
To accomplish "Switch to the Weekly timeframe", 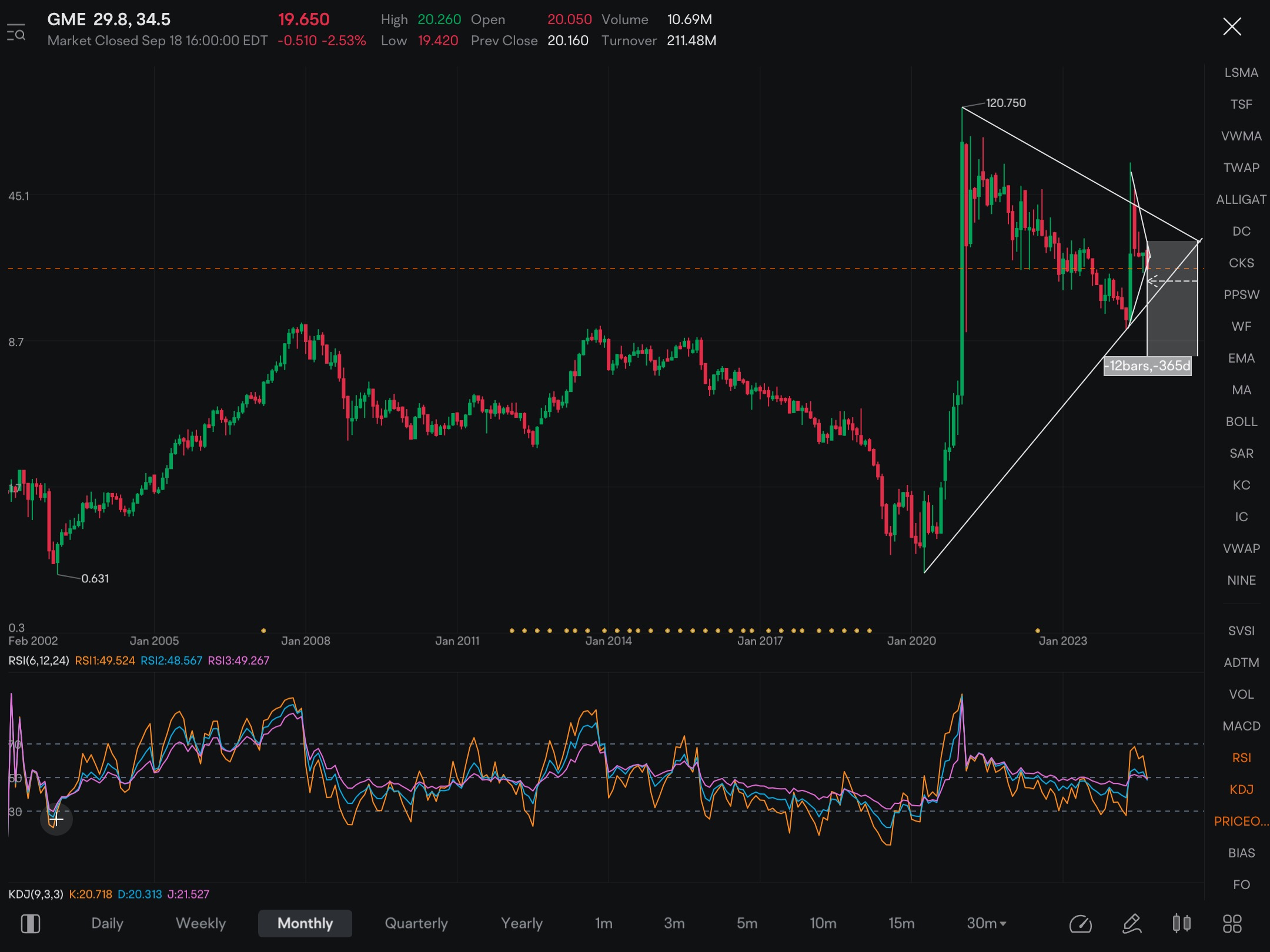I will [200, 923].
